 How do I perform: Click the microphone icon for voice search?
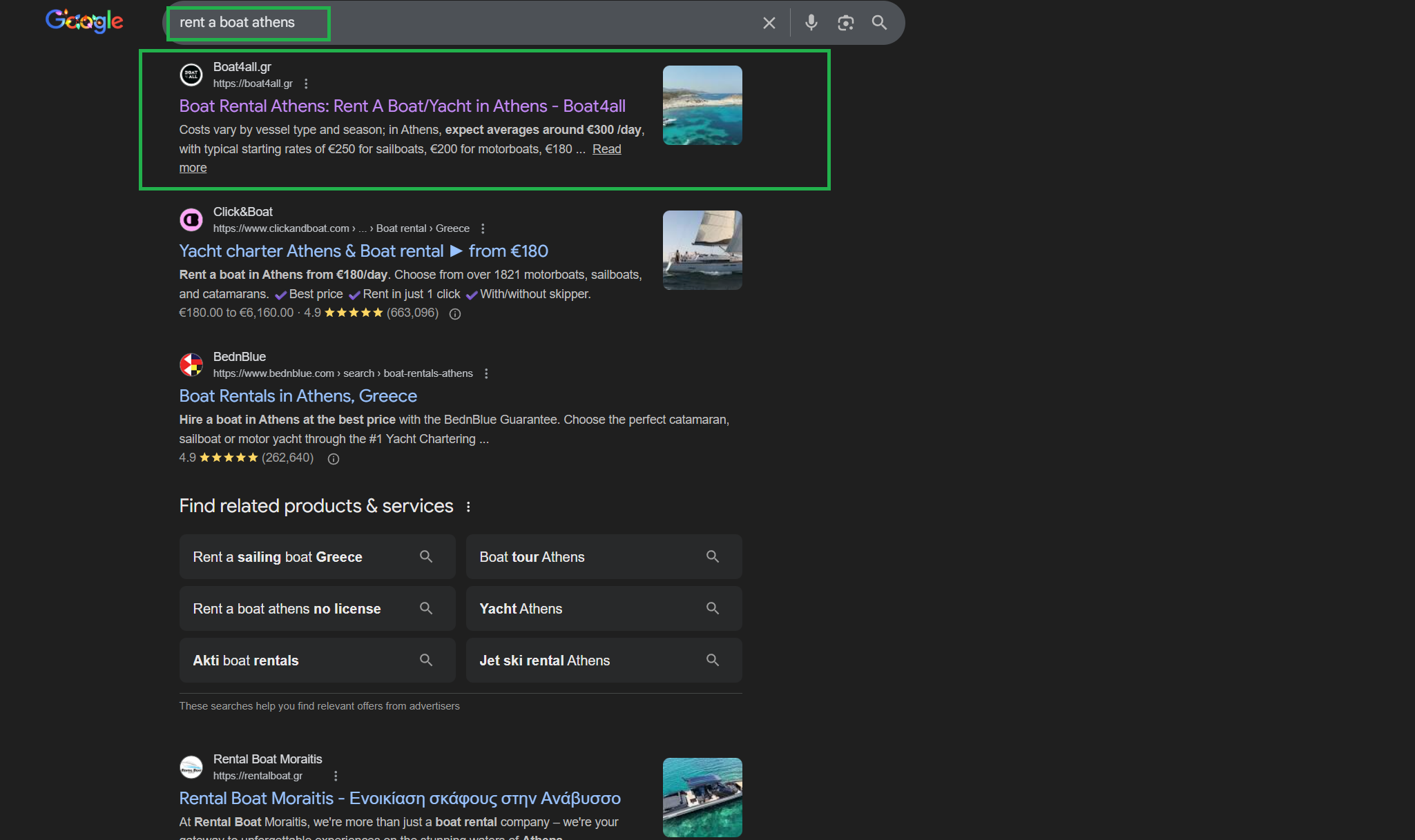click(x=810, y=22)
